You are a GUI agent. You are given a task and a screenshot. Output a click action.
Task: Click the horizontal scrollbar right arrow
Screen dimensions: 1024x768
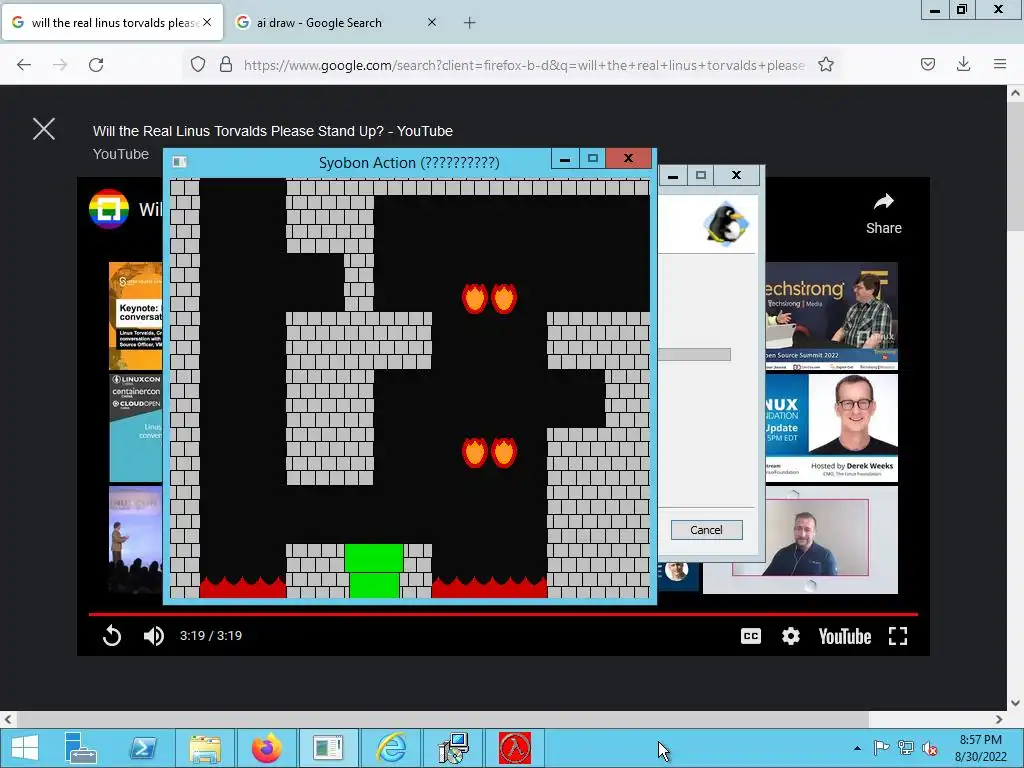(999, 719)
